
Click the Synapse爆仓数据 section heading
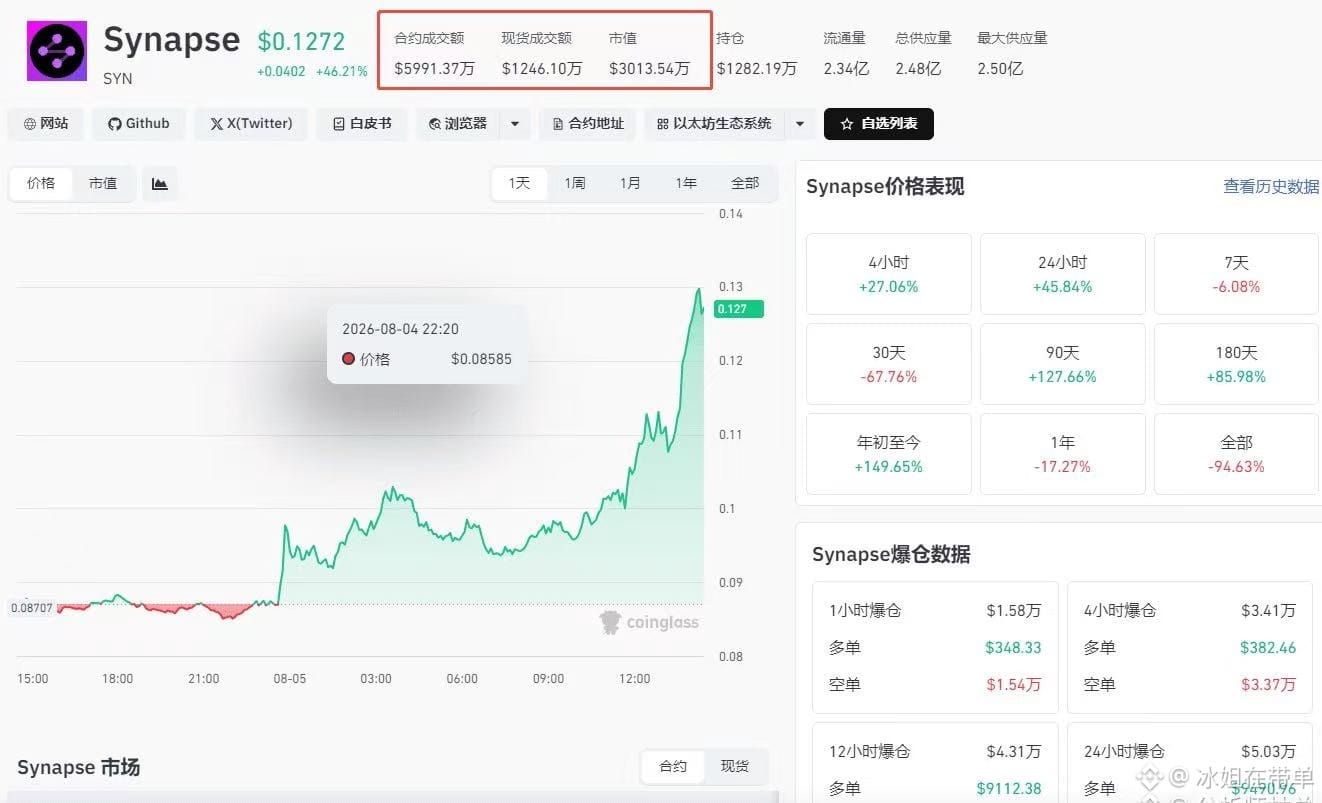click(x=891, y=554)
